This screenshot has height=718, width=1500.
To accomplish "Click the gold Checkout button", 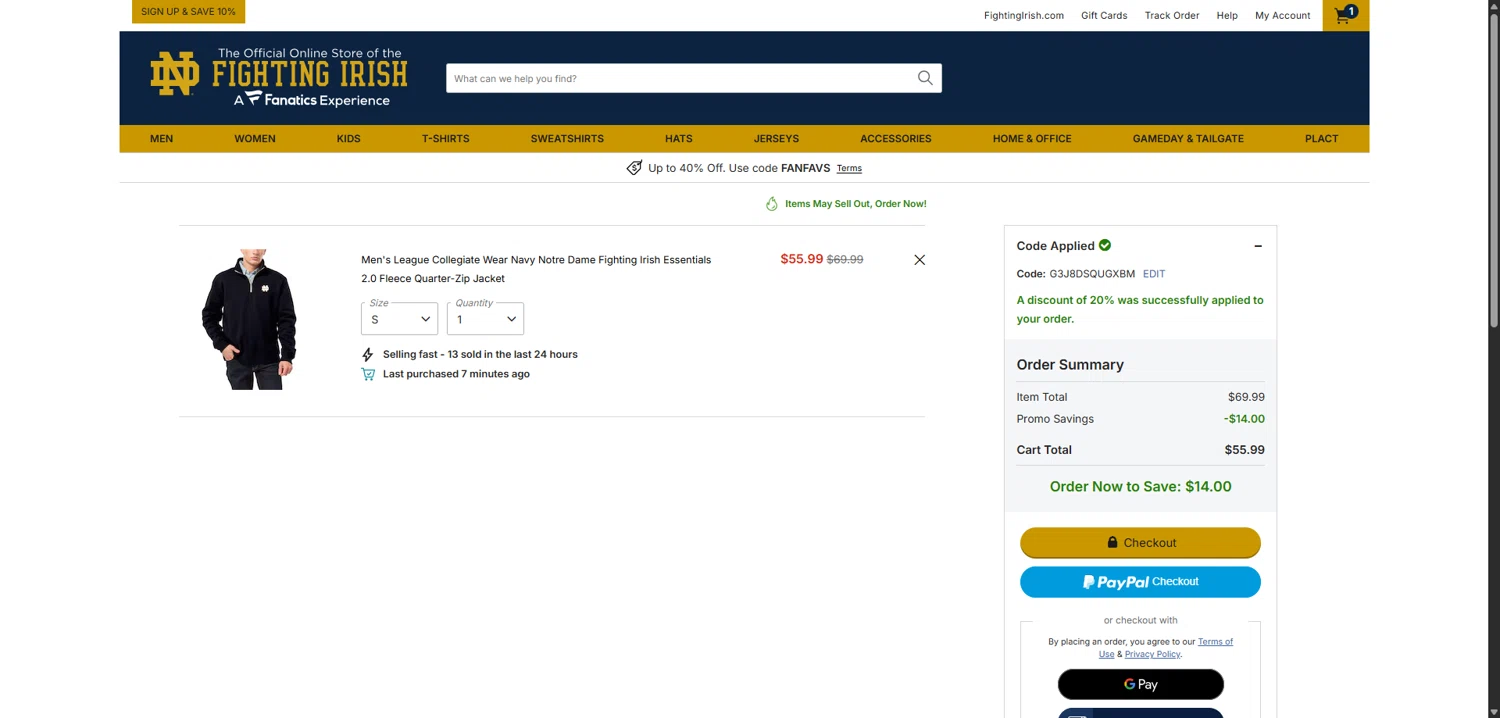I will coord(1140,542).
